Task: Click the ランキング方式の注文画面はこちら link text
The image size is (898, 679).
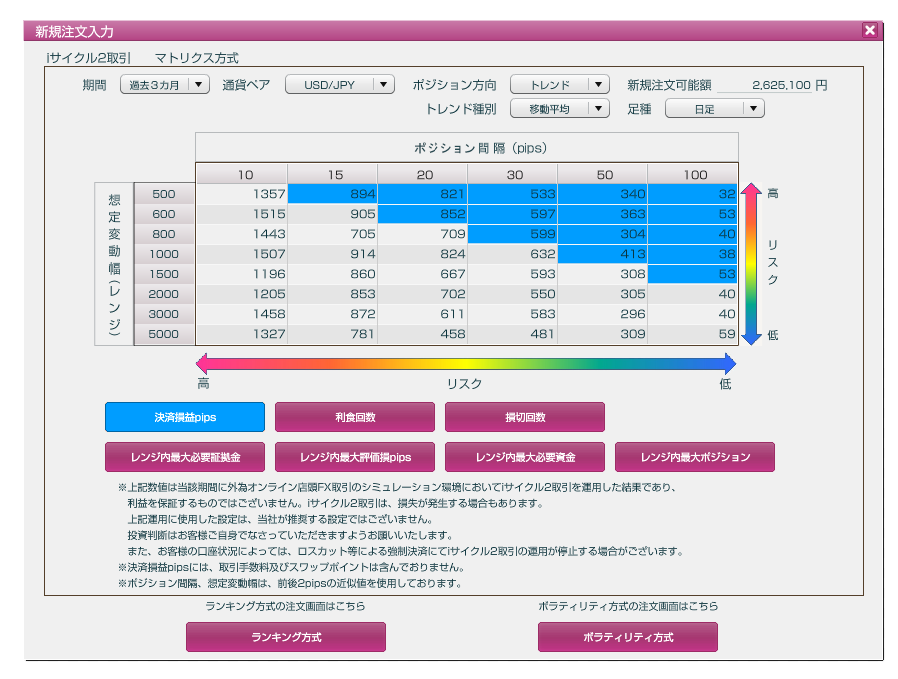Action: click(286, 606)
